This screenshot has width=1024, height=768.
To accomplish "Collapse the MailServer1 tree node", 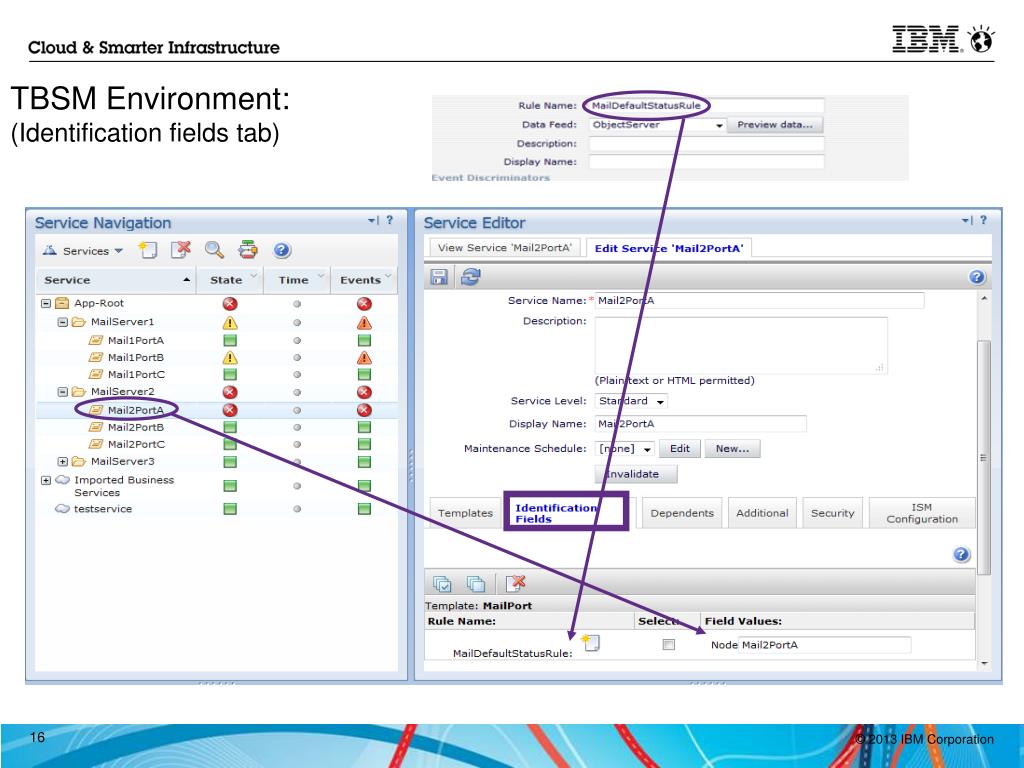I will (x=63, y=322).
